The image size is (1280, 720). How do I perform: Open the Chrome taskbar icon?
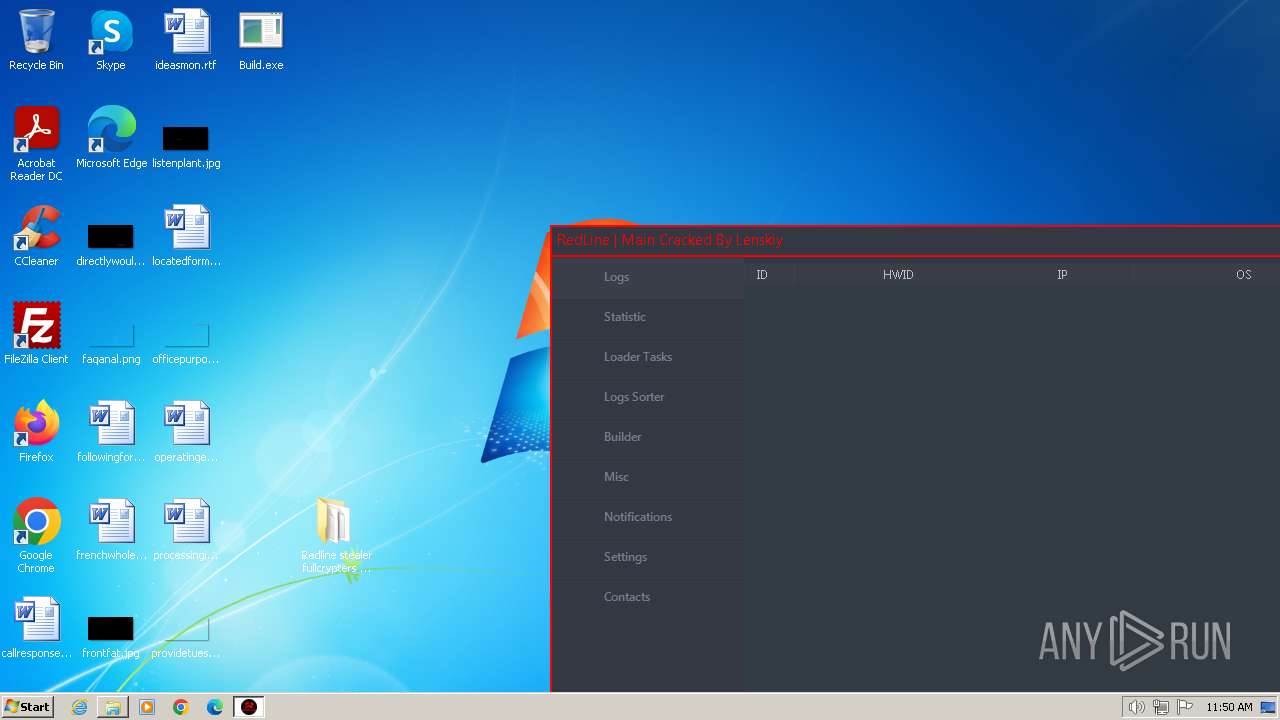coord(181,707)
